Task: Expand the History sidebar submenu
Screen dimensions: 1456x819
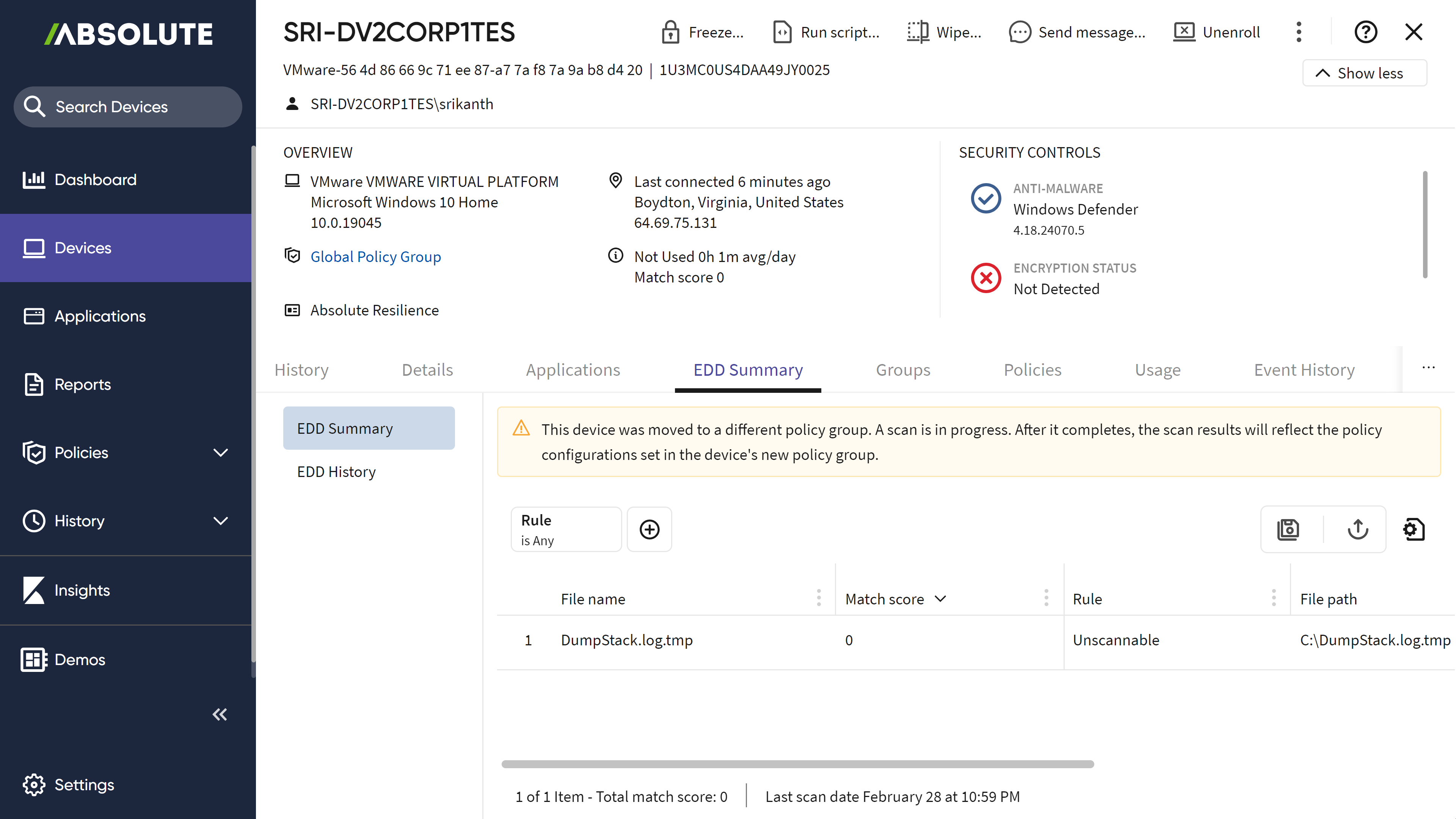Action: tap(220, 521)
